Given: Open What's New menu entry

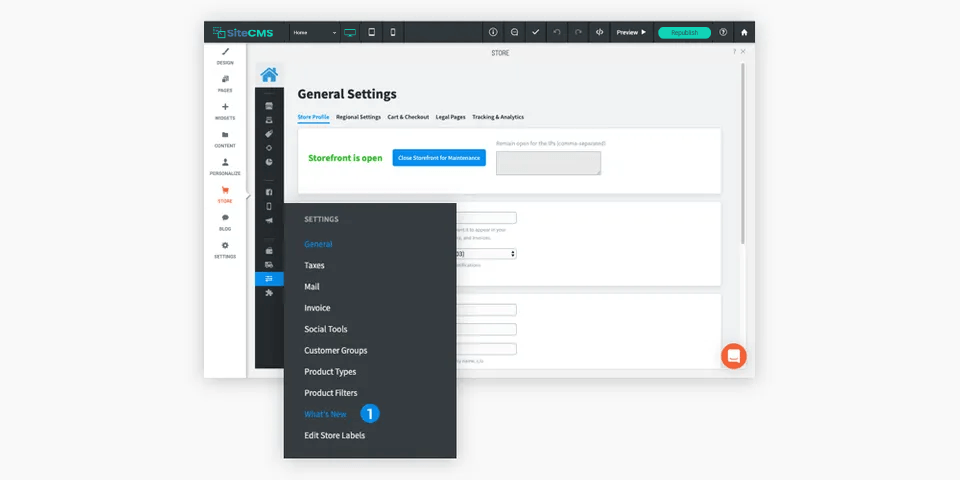Looking at the screenshot, I should (x=325, y=414).
